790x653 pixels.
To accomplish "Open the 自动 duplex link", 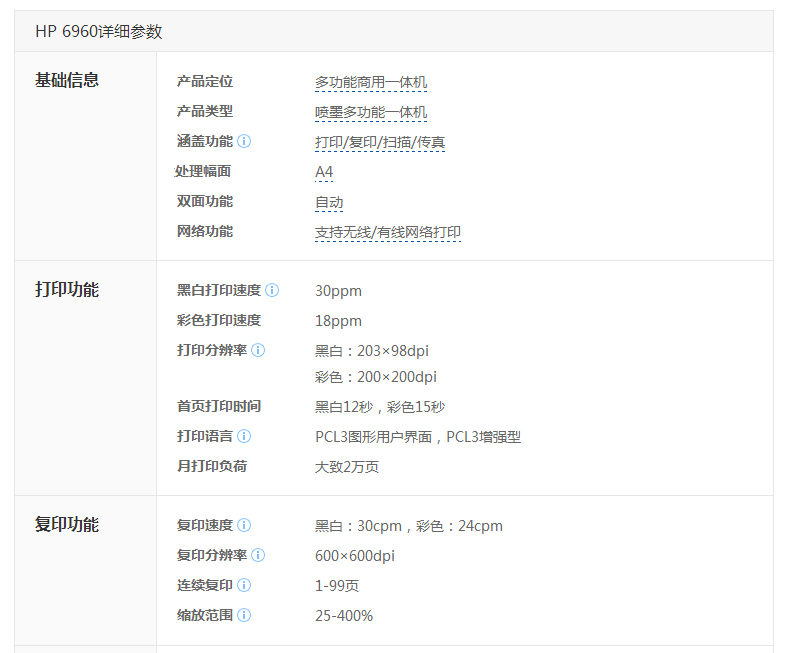I will tap(329, 203).
